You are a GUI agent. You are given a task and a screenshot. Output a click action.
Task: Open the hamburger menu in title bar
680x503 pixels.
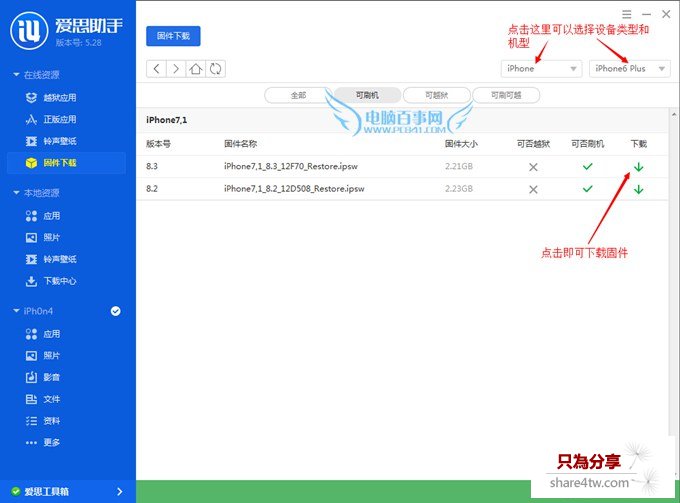click(627, 14)
